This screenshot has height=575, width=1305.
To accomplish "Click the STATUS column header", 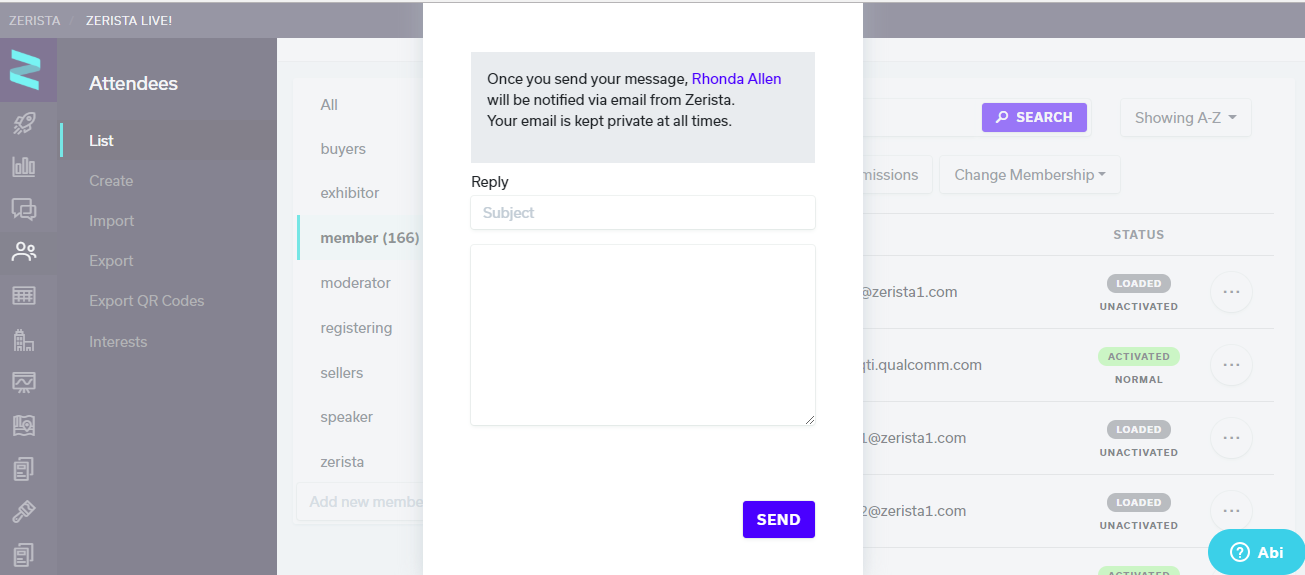I will pos(1139,235).
